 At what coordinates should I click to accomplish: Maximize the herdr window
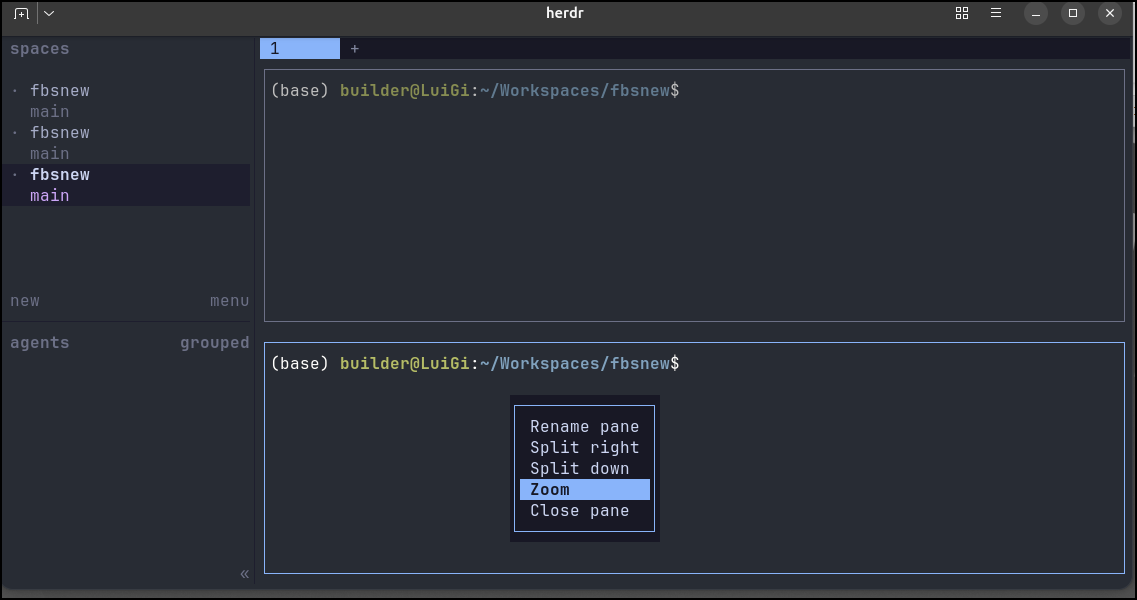click(x=1072, y=13)
